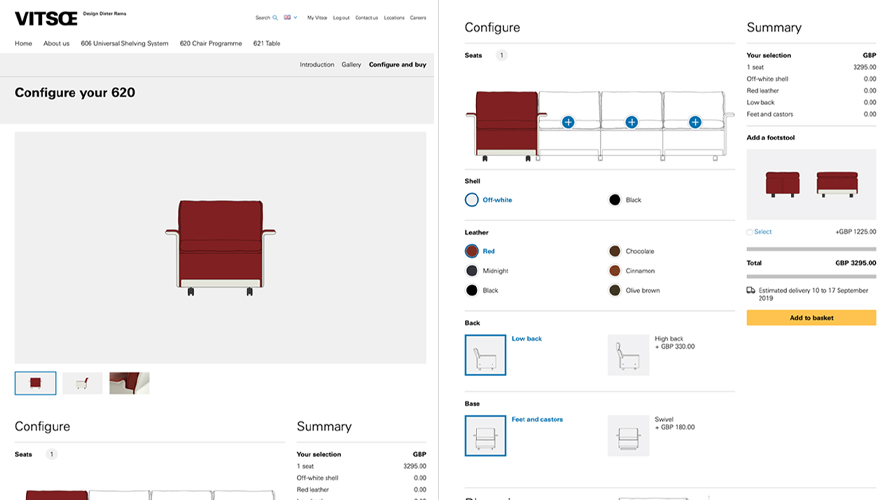Click the 'Total' row label
Image resolution: width=888 pixels, height=500 pixels.
pos(754,263)
